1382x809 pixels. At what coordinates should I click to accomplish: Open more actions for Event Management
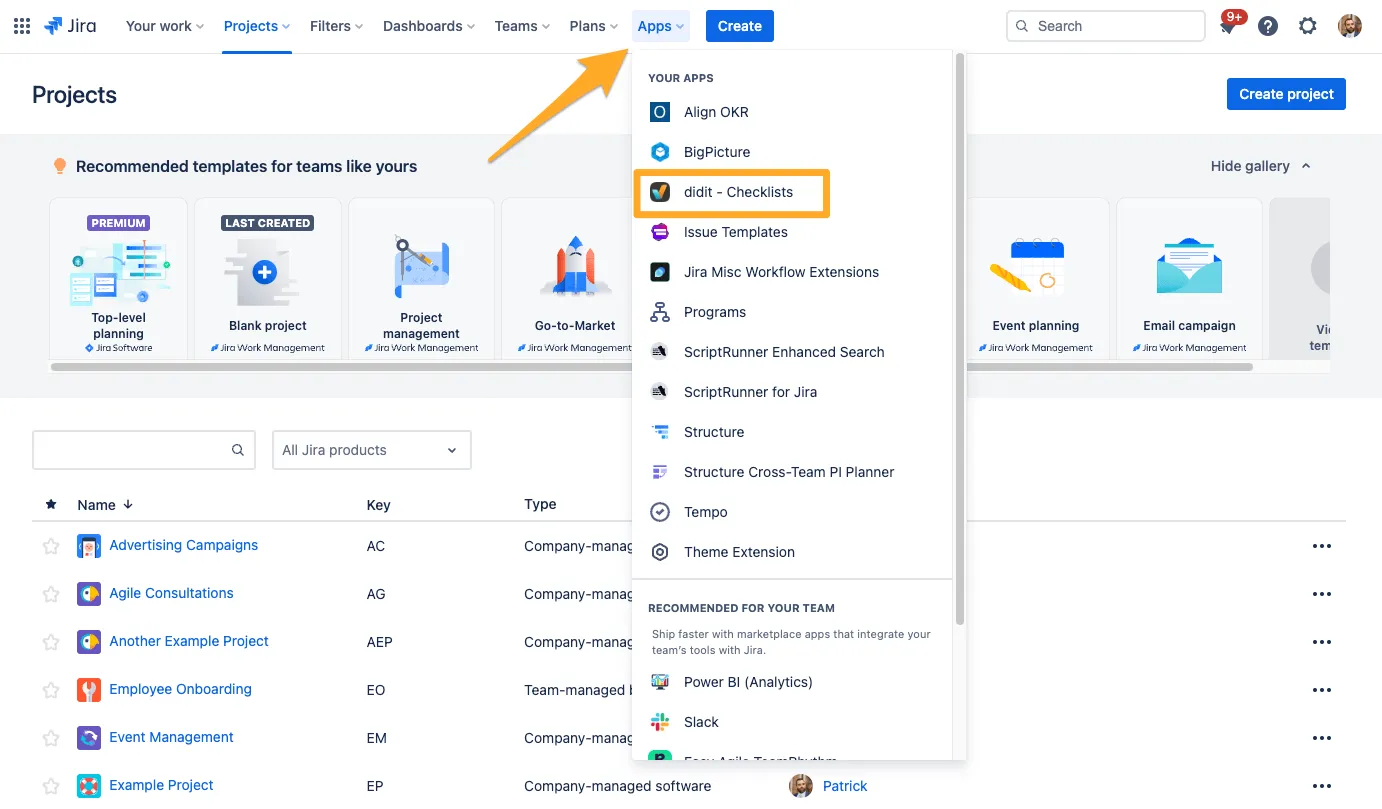tap(1322, 738)
